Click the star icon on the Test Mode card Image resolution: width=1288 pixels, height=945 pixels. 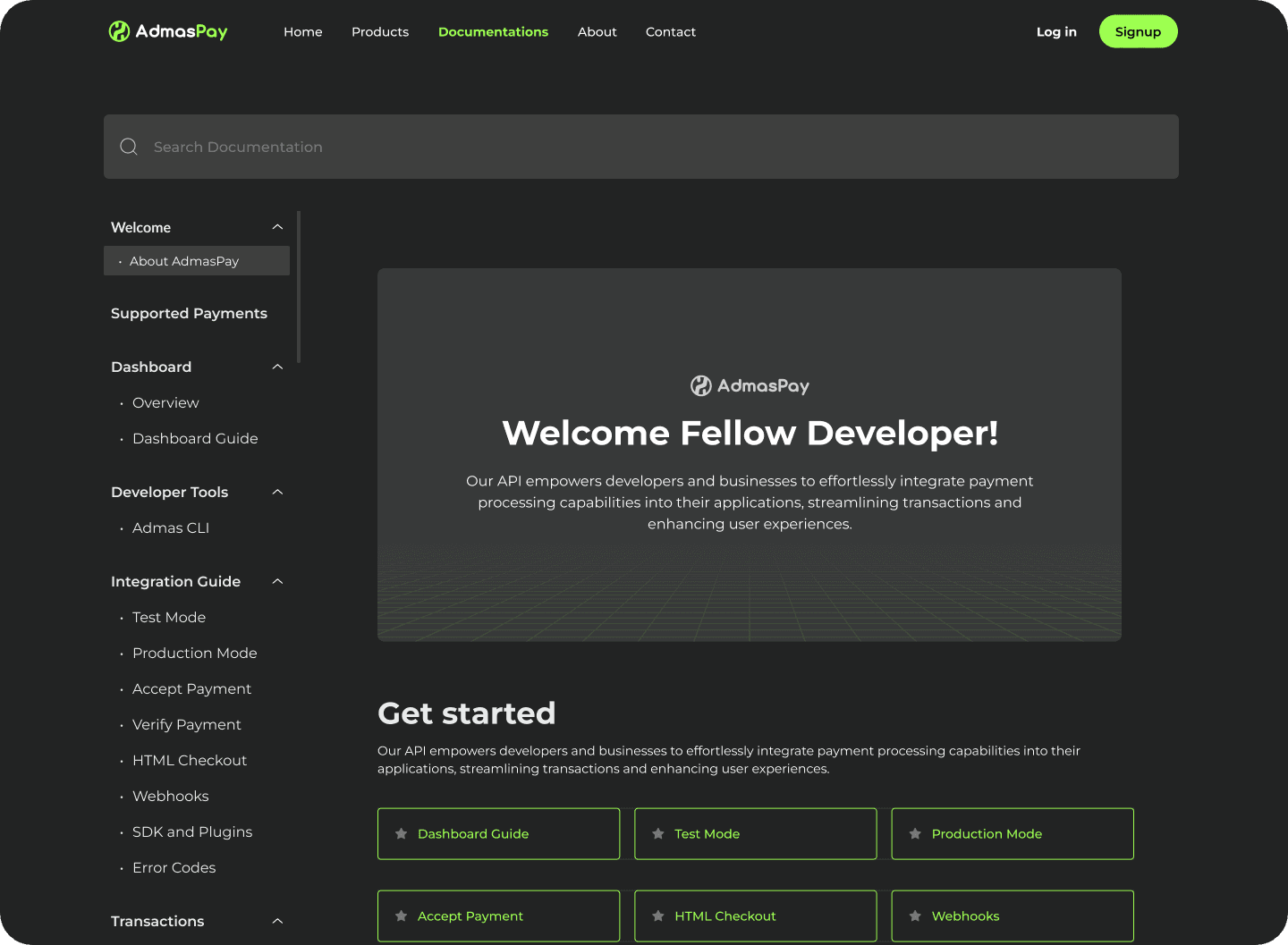657,833
